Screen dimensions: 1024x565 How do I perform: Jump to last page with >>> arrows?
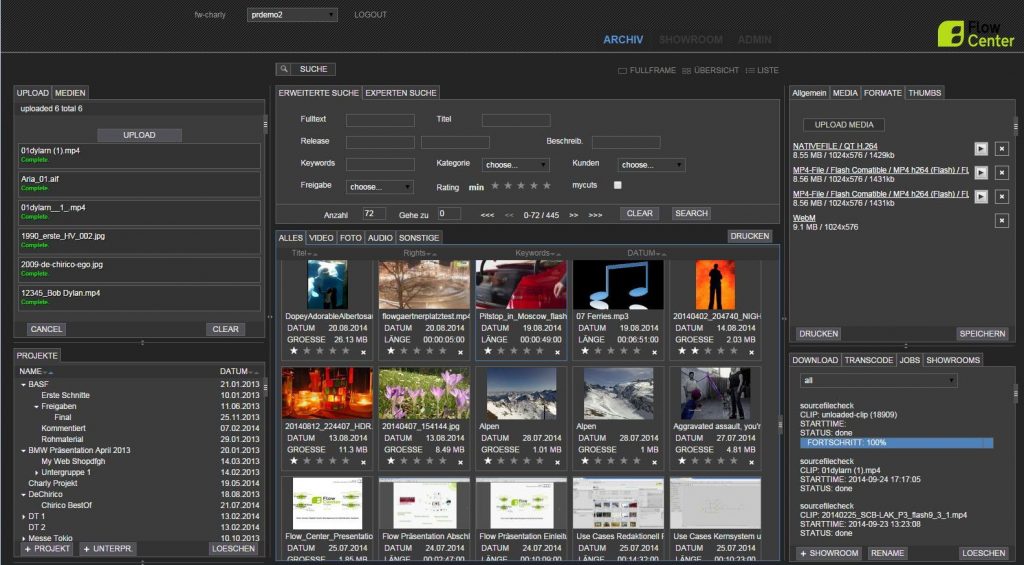(x=595, y=214)
